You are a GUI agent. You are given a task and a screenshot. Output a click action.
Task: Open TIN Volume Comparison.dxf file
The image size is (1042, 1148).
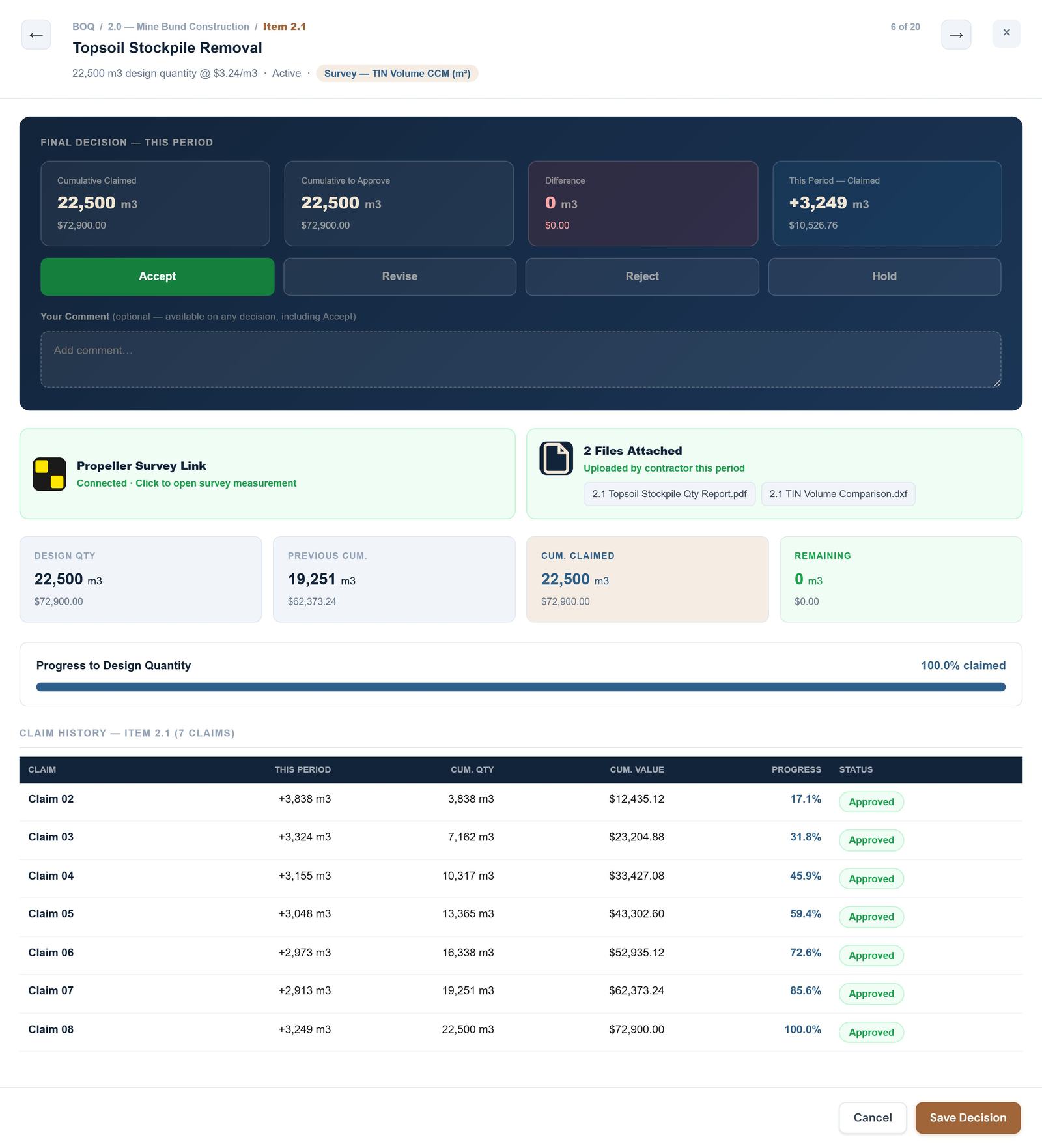point(838,494)
